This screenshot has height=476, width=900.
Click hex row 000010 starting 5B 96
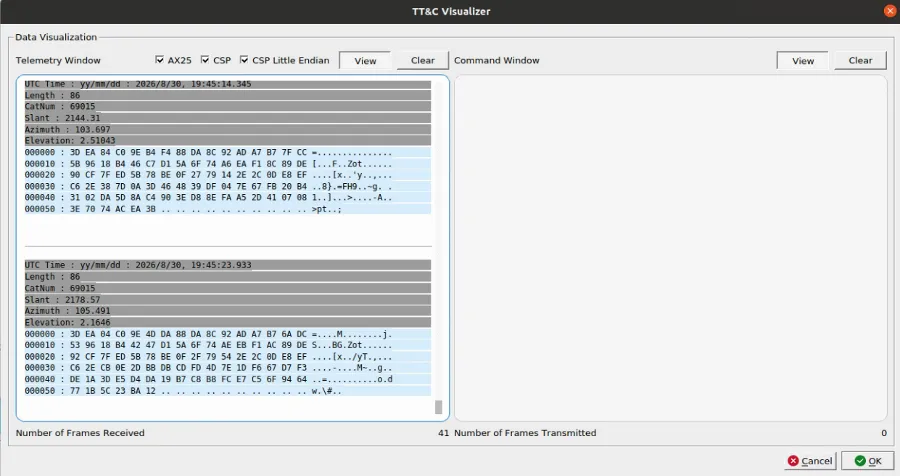tap(227, 164)
